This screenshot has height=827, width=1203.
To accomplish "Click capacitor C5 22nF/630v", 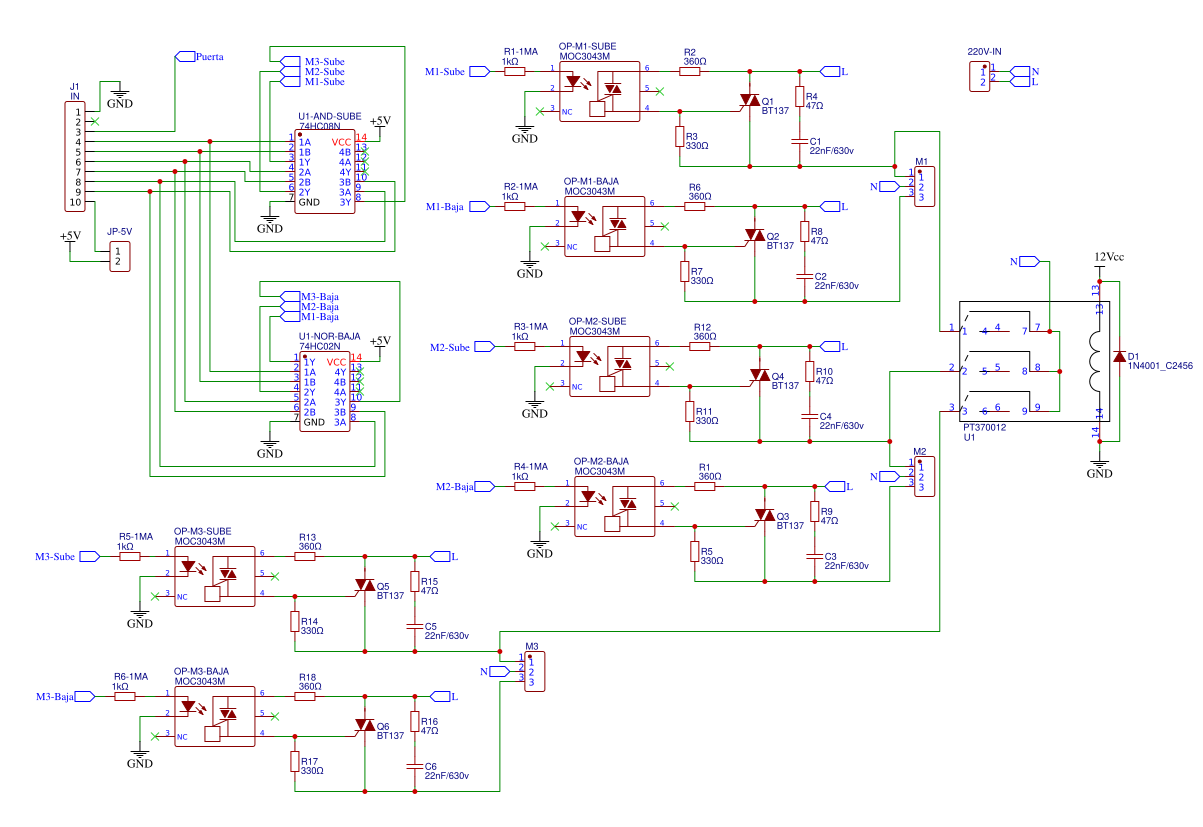I will (414, 626).
